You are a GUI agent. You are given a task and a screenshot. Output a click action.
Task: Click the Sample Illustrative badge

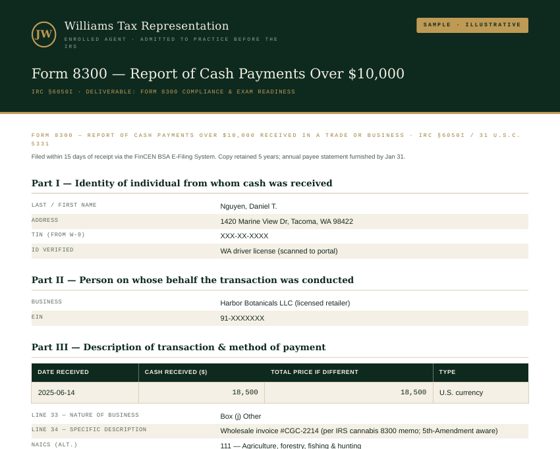[472, 25]
